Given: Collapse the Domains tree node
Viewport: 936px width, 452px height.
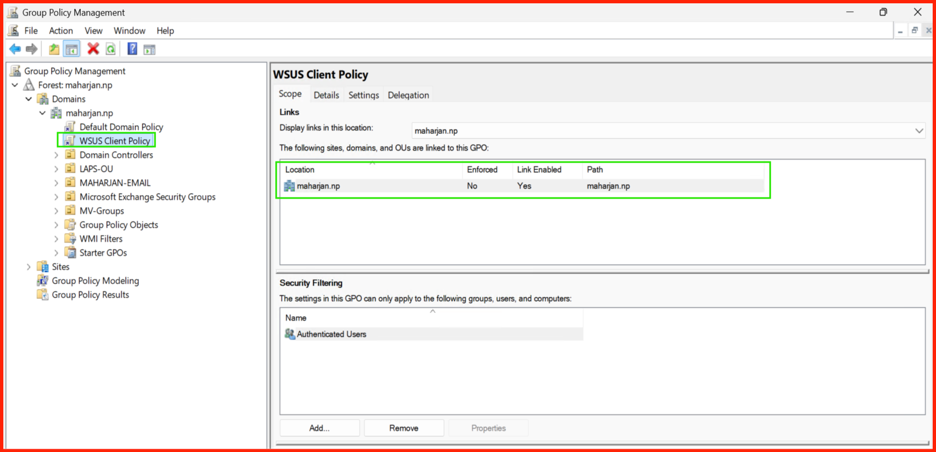Looking at the screenshot, I should [x=29, y=99].
